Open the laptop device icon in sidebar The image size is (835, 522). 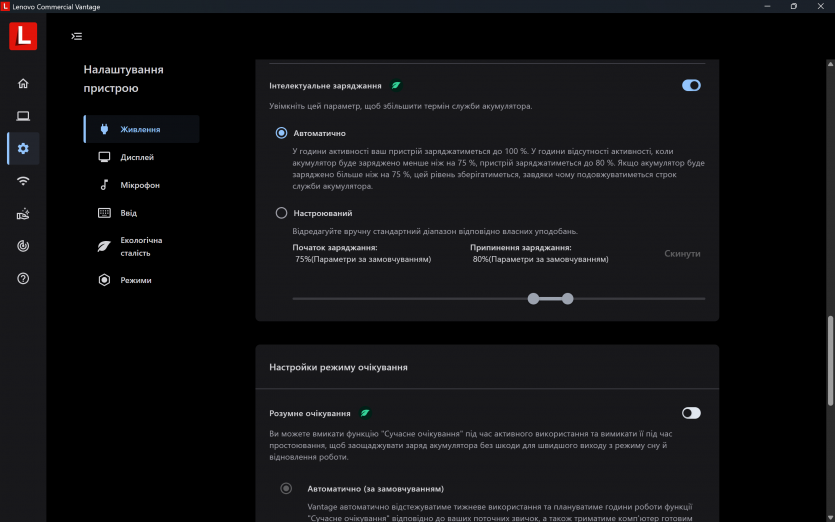click(x=23, y=116)
